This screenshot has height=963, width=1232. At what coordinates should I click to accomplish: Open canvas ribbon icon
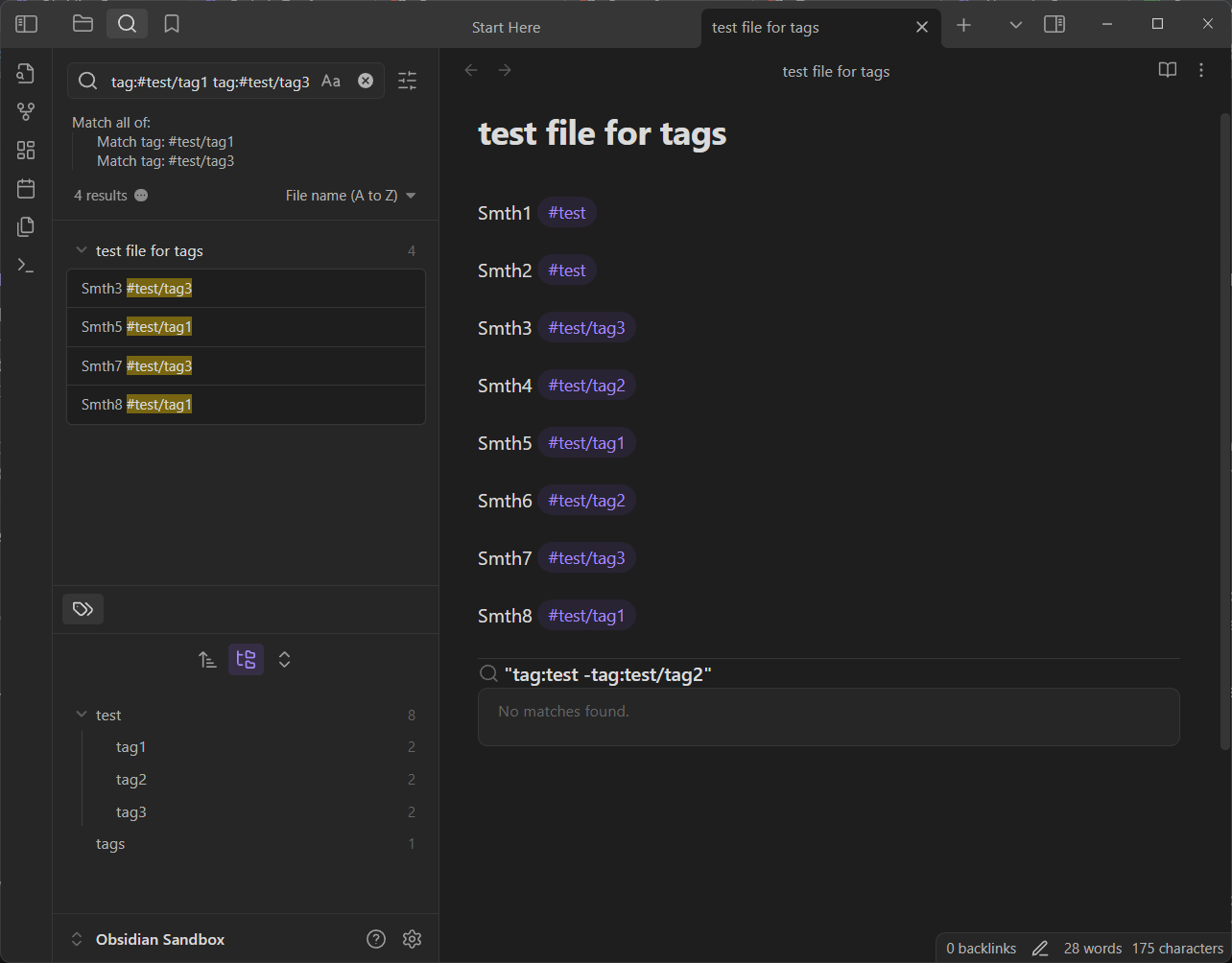26,151
